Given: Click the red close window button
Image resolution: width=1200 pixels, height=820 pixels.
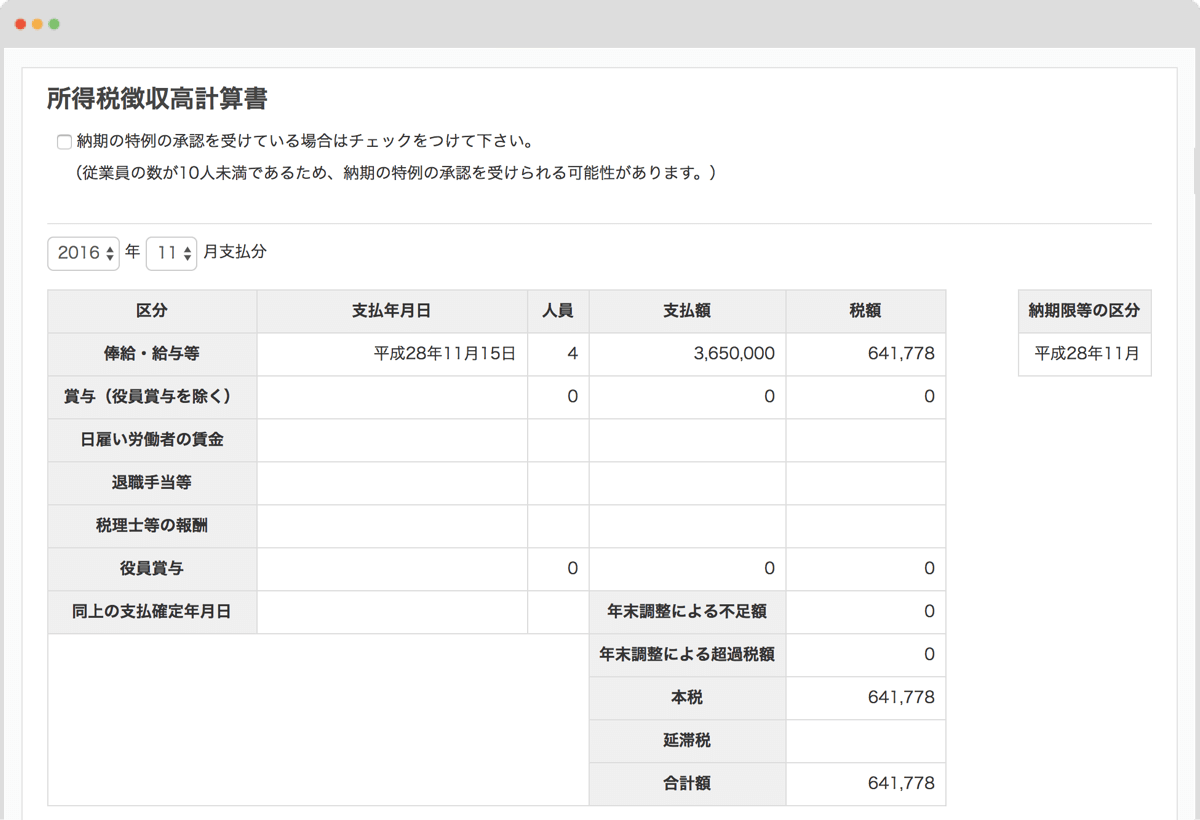Looking at the screenshot, I should (x=20, y=24).
